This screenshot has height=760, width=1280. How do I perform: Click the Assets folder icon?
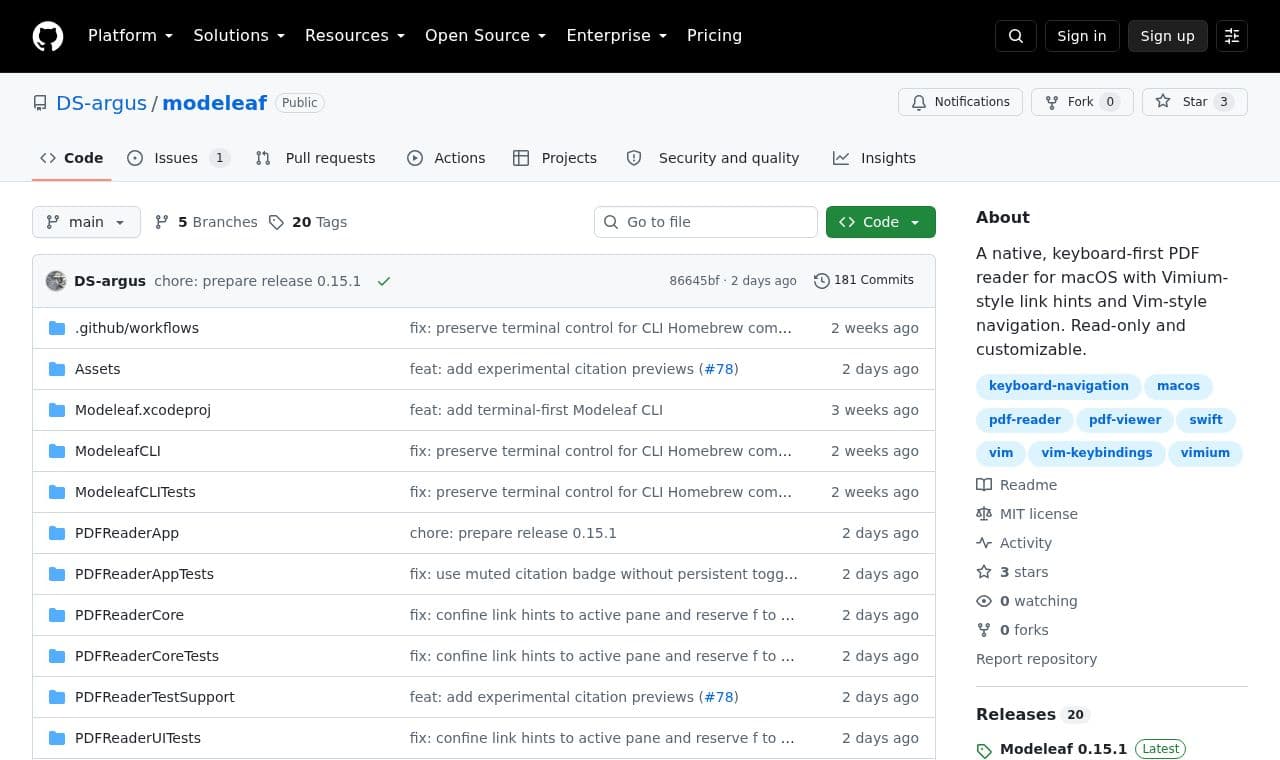57,369
